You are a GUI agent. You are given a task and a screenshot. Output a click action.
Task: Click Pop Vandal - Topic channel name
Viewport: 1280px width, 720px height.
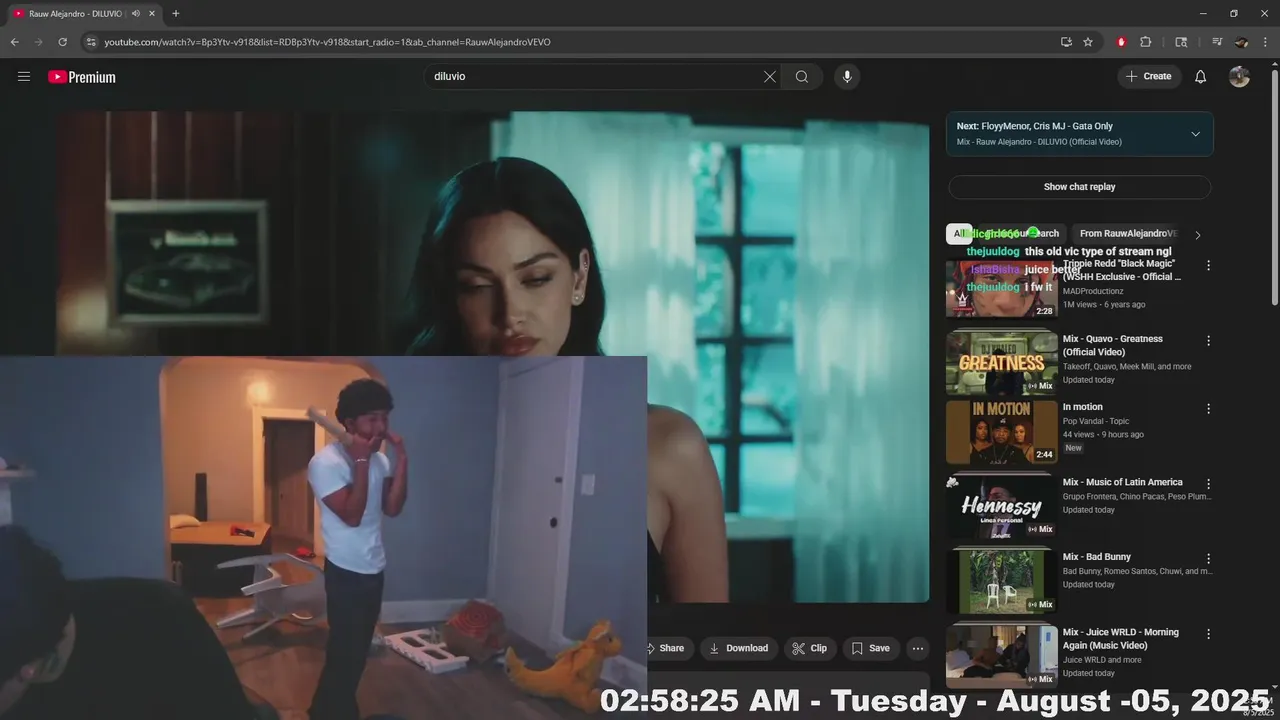(x=1096, y=421)
